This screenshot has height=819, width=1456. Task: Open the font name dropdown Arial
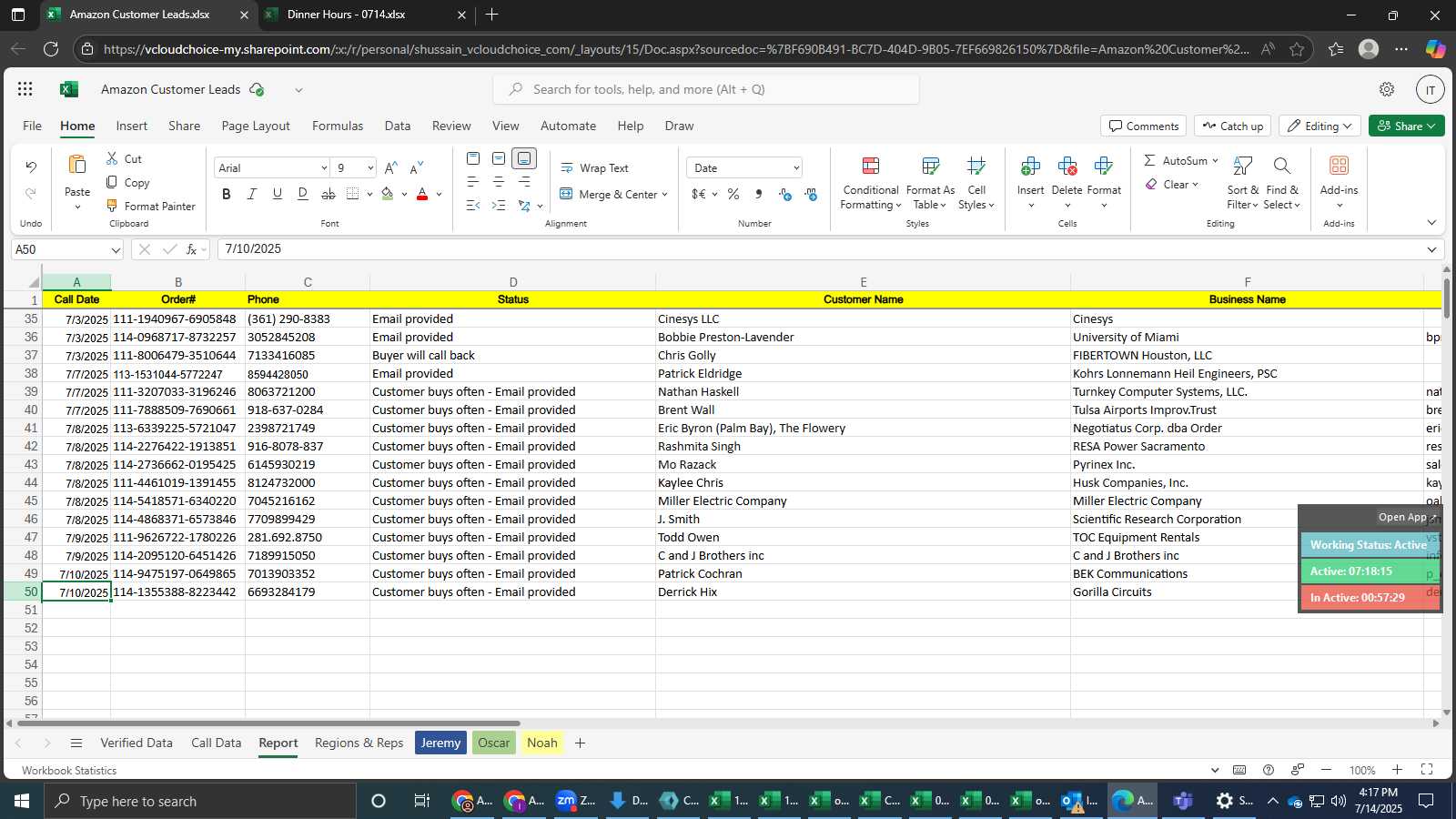324,168
